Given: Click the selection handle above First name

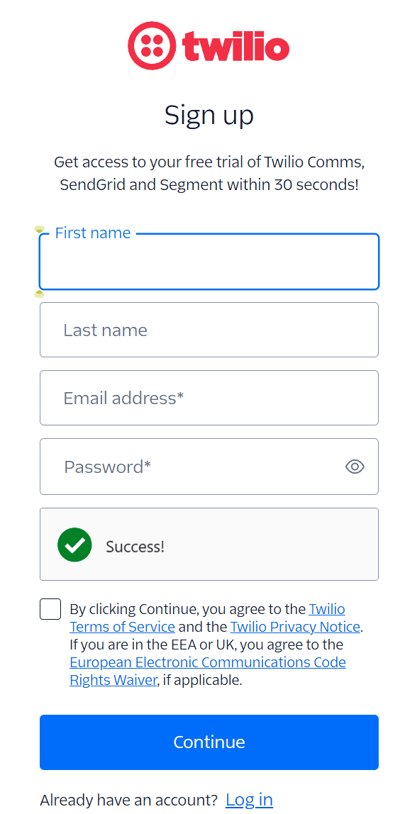Looking at the screenshot, I should click(39, 229).
